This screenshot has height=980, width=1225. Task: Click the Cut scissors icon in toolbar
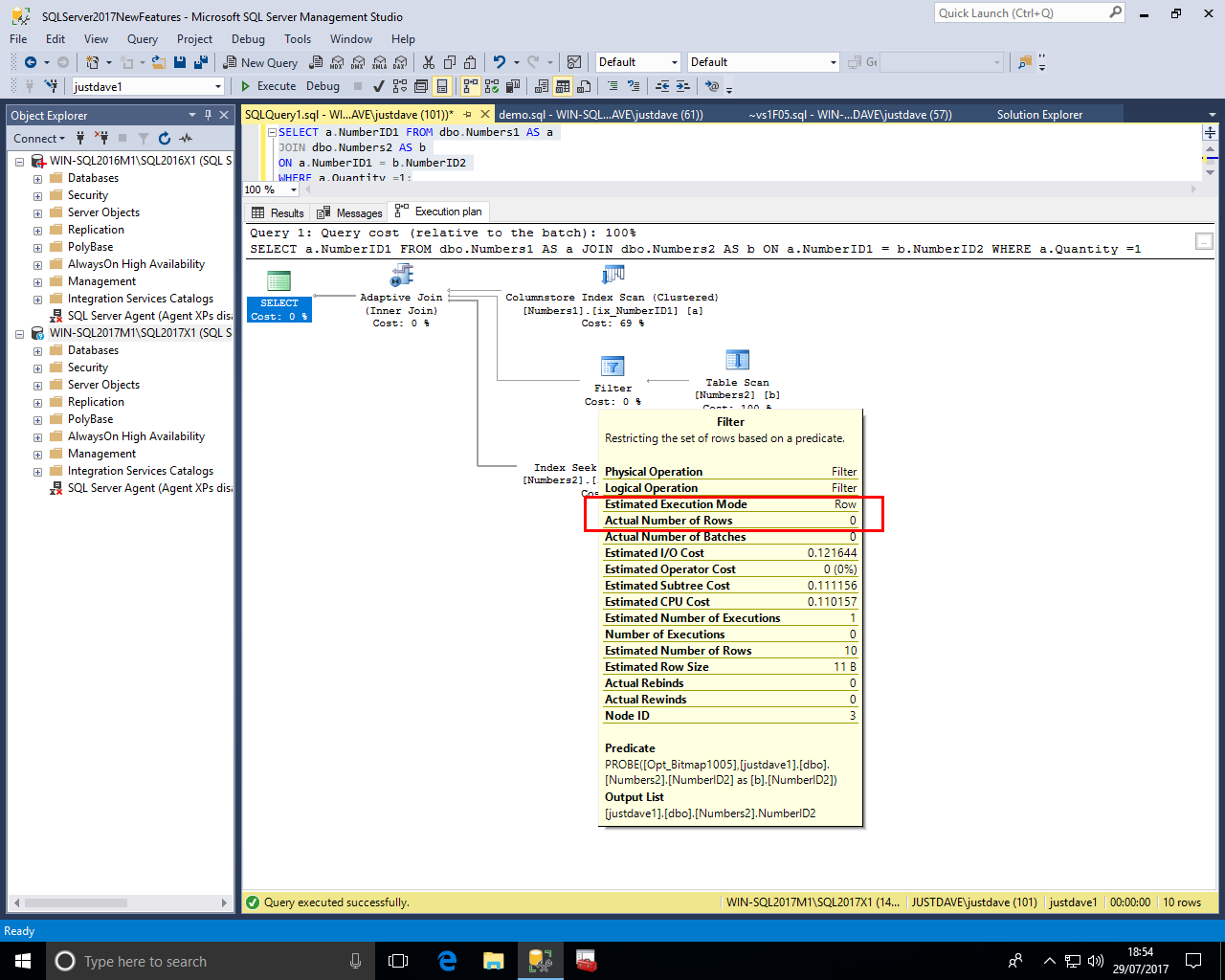coord(428,62)
